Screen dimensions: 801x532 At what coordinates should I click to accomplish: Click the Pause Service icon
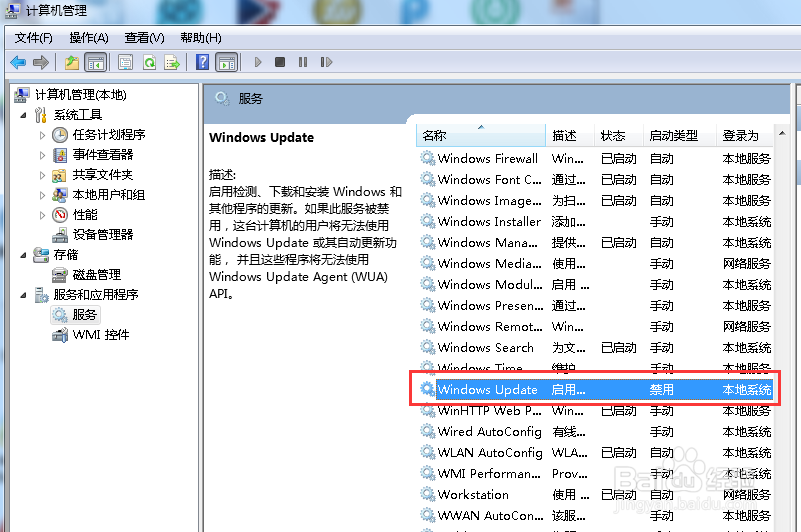[x=303, y=62]
